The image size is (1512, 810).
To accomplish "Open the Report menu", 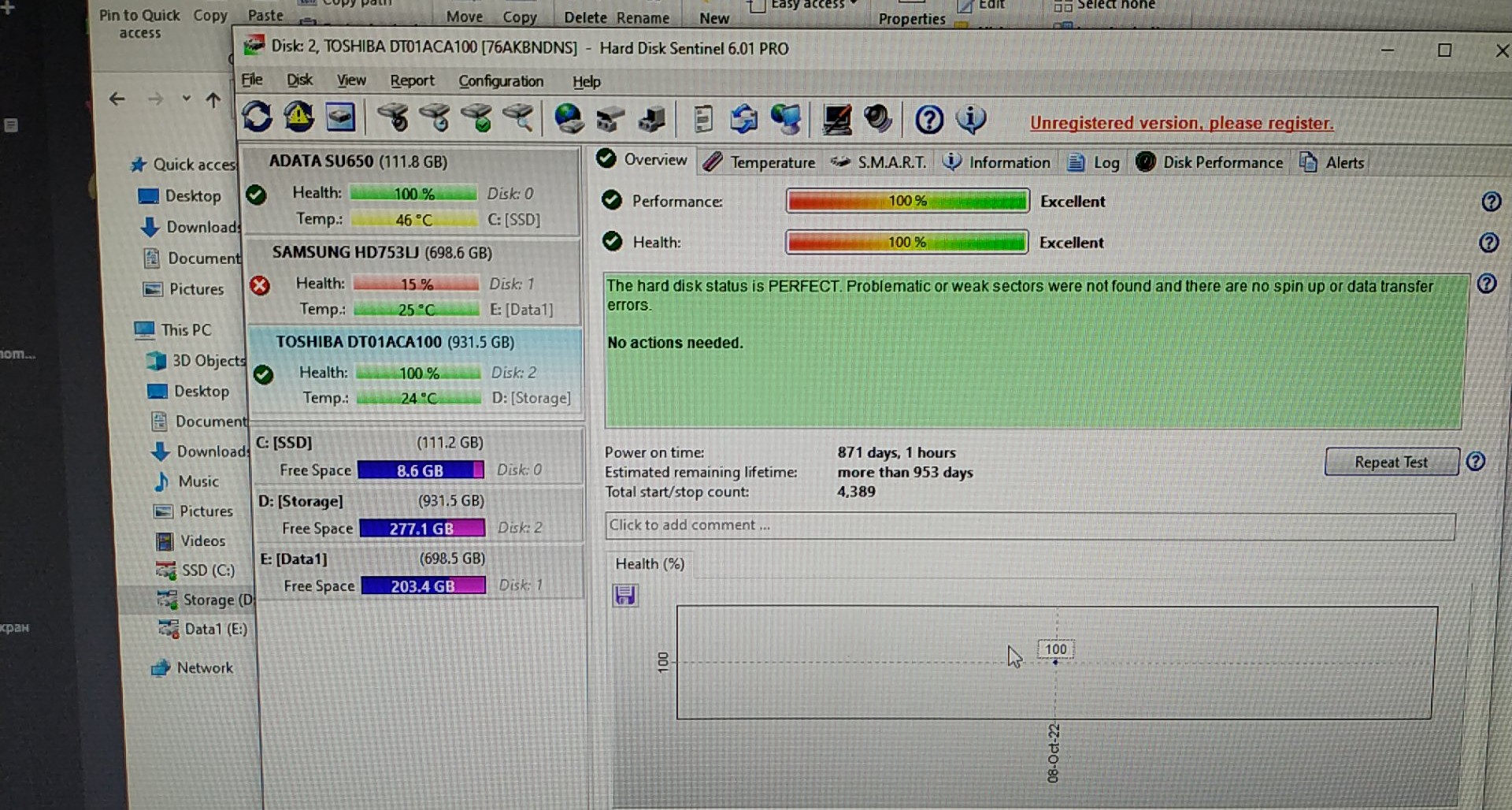I will (412, 80).
